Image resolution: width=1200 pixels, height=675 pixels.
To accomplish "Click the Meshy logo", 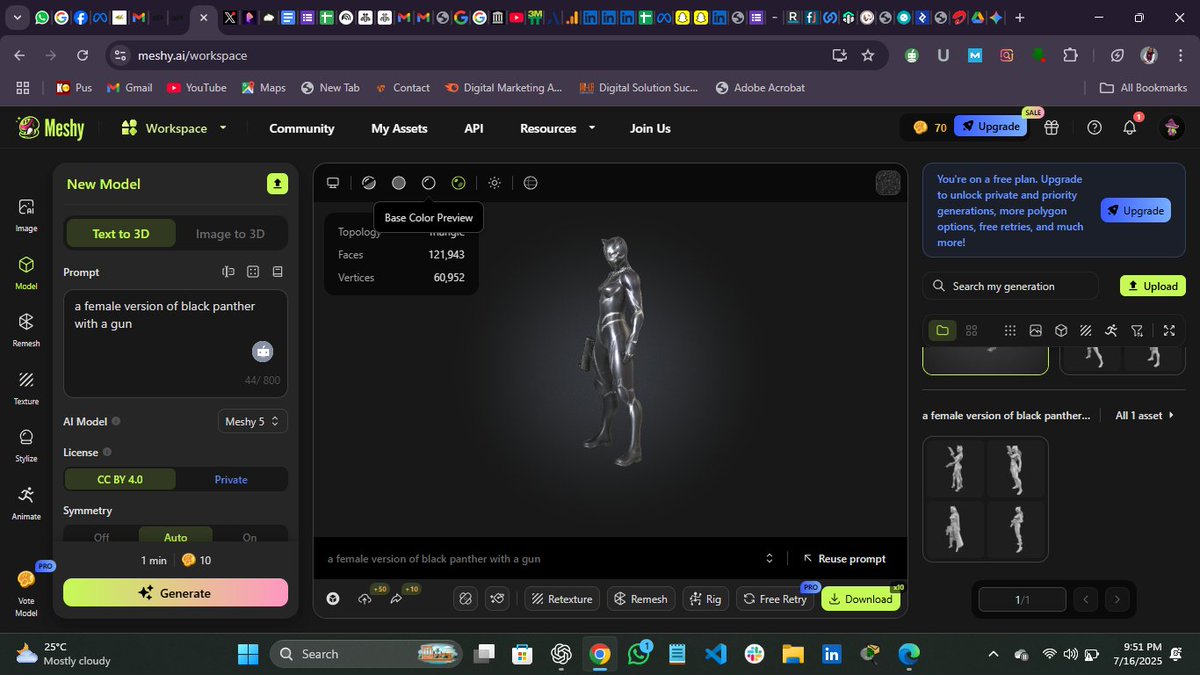I will pyautogui.click(x=50, y=128).
